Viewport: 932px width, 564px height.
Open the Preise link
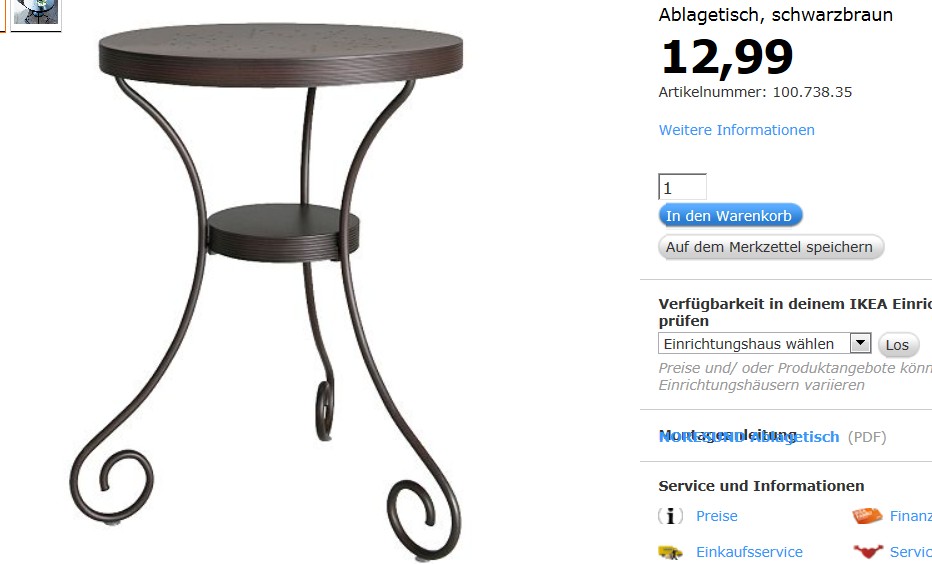click(716, 516)
